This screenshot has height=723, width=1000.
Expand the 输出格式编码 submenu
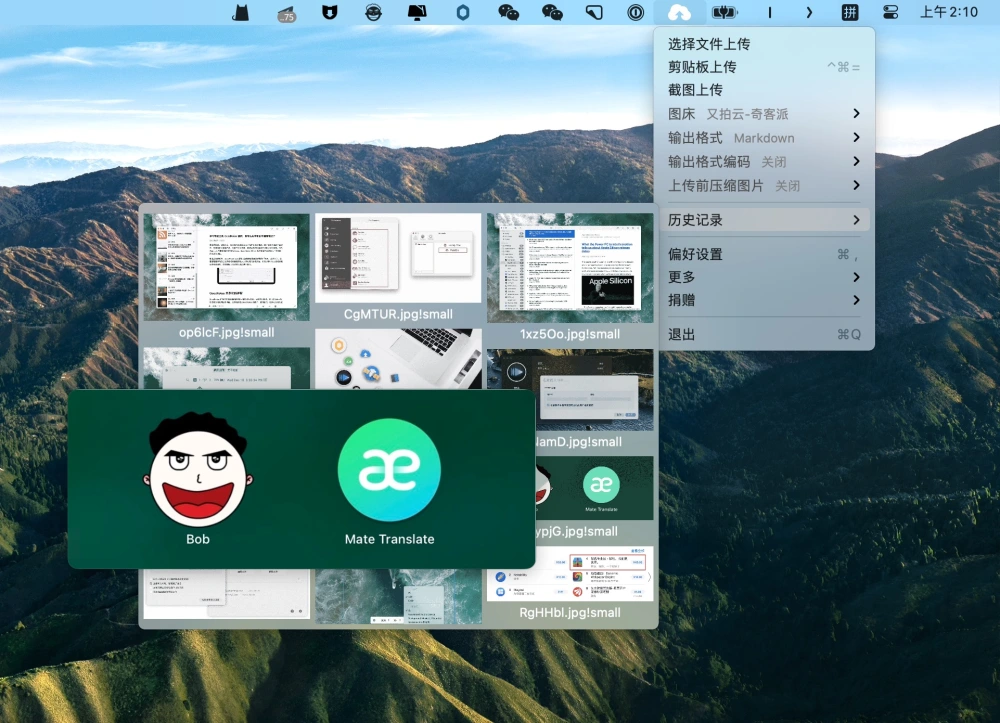[764, 161]
